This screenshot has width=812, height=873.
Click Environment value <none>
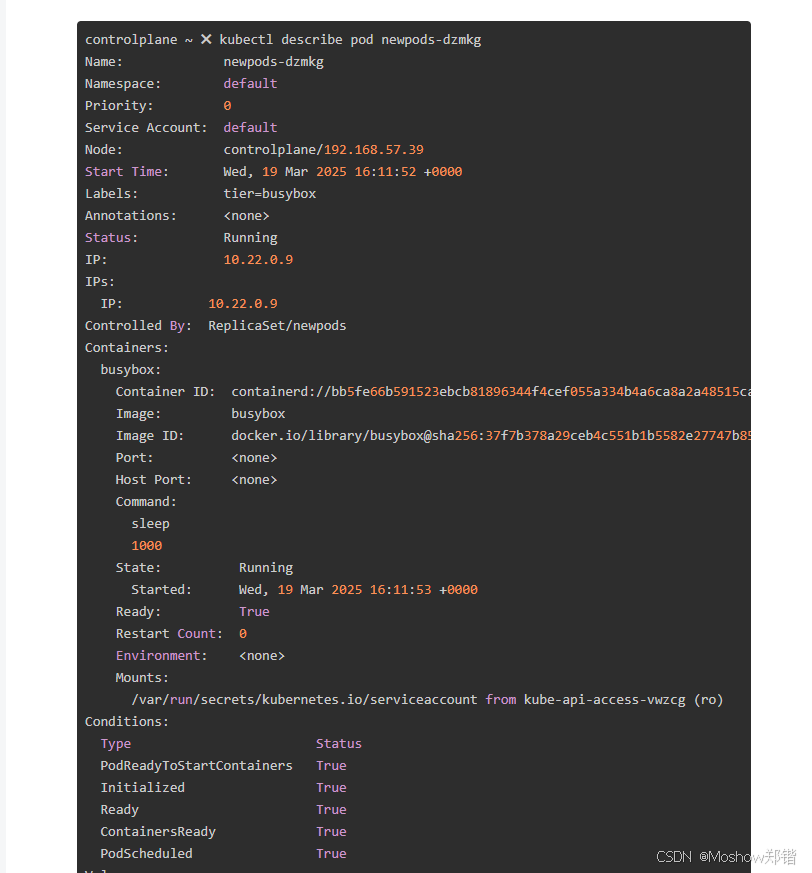pos(262,656)
